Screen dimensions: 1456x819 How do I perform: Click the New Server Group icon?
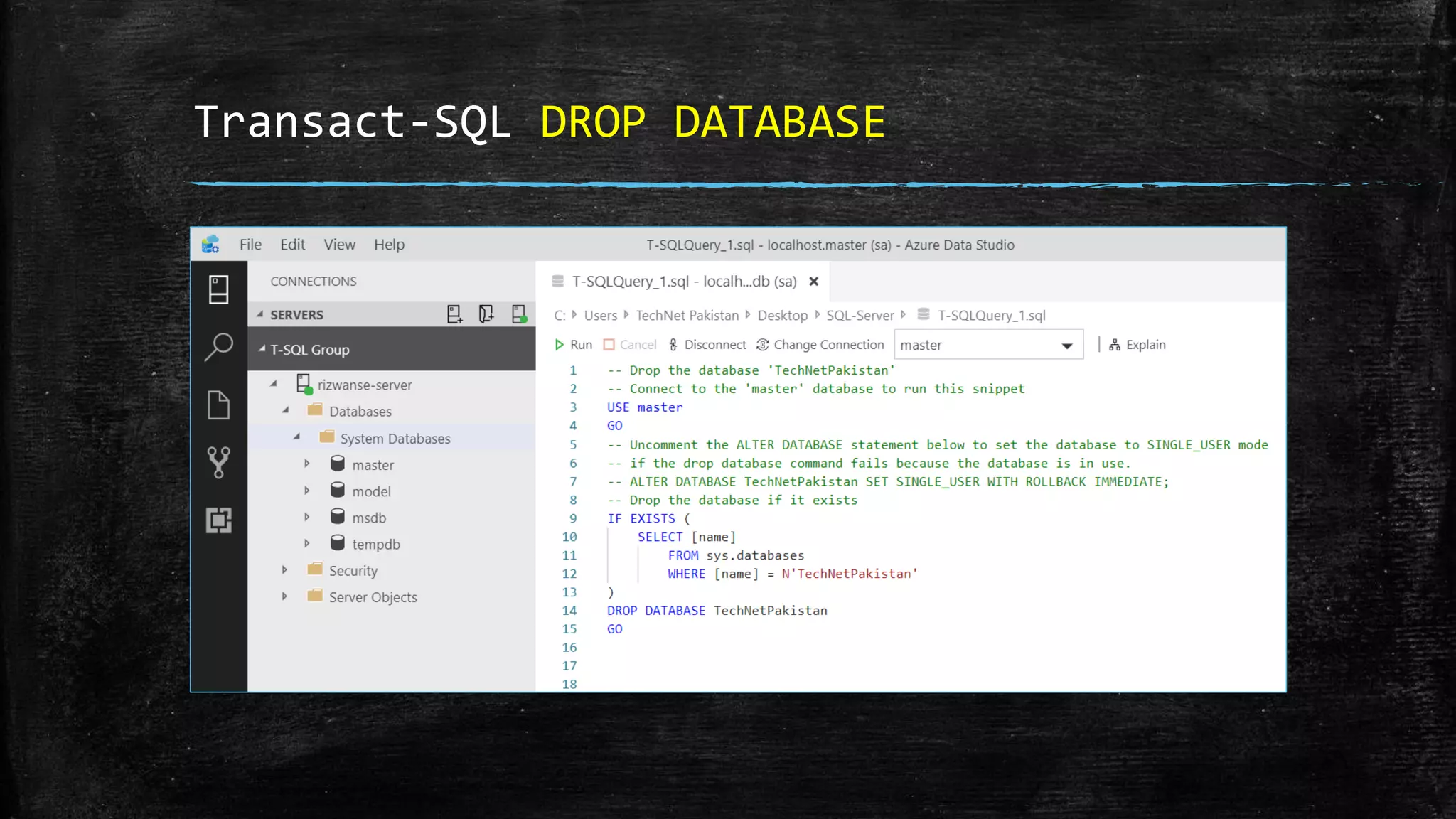[x=486, y=314]
